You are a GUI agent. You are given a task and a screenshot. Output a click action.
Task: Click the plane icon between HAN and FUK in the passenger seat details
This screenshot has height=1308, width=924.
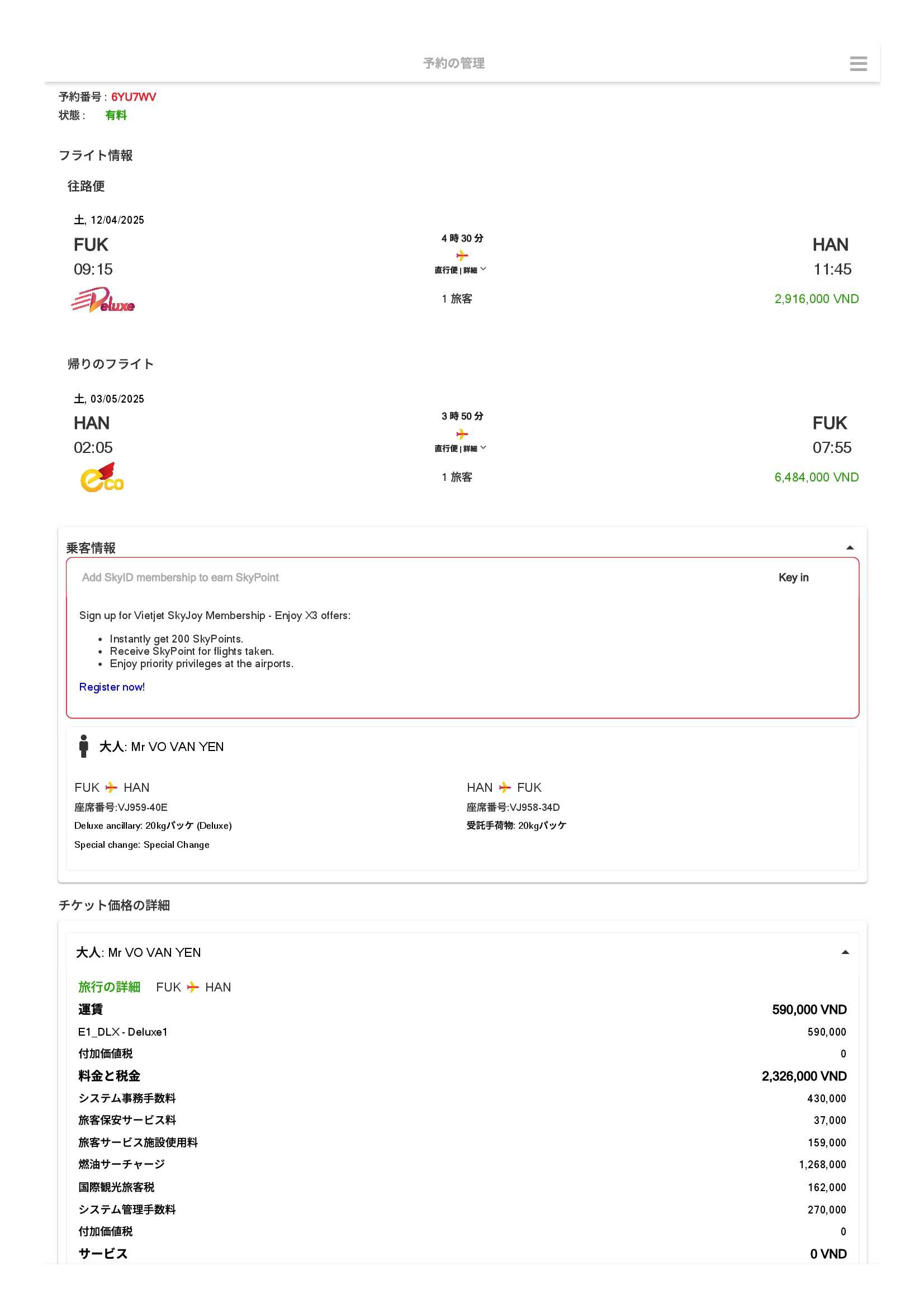tap(504, 787)
